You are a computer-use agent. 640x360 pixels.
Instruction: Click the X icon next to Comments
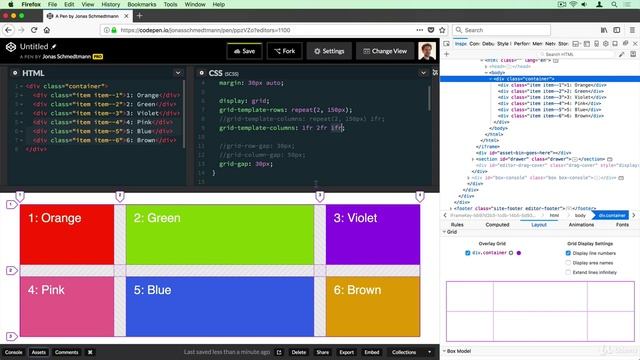click(90, 352)
